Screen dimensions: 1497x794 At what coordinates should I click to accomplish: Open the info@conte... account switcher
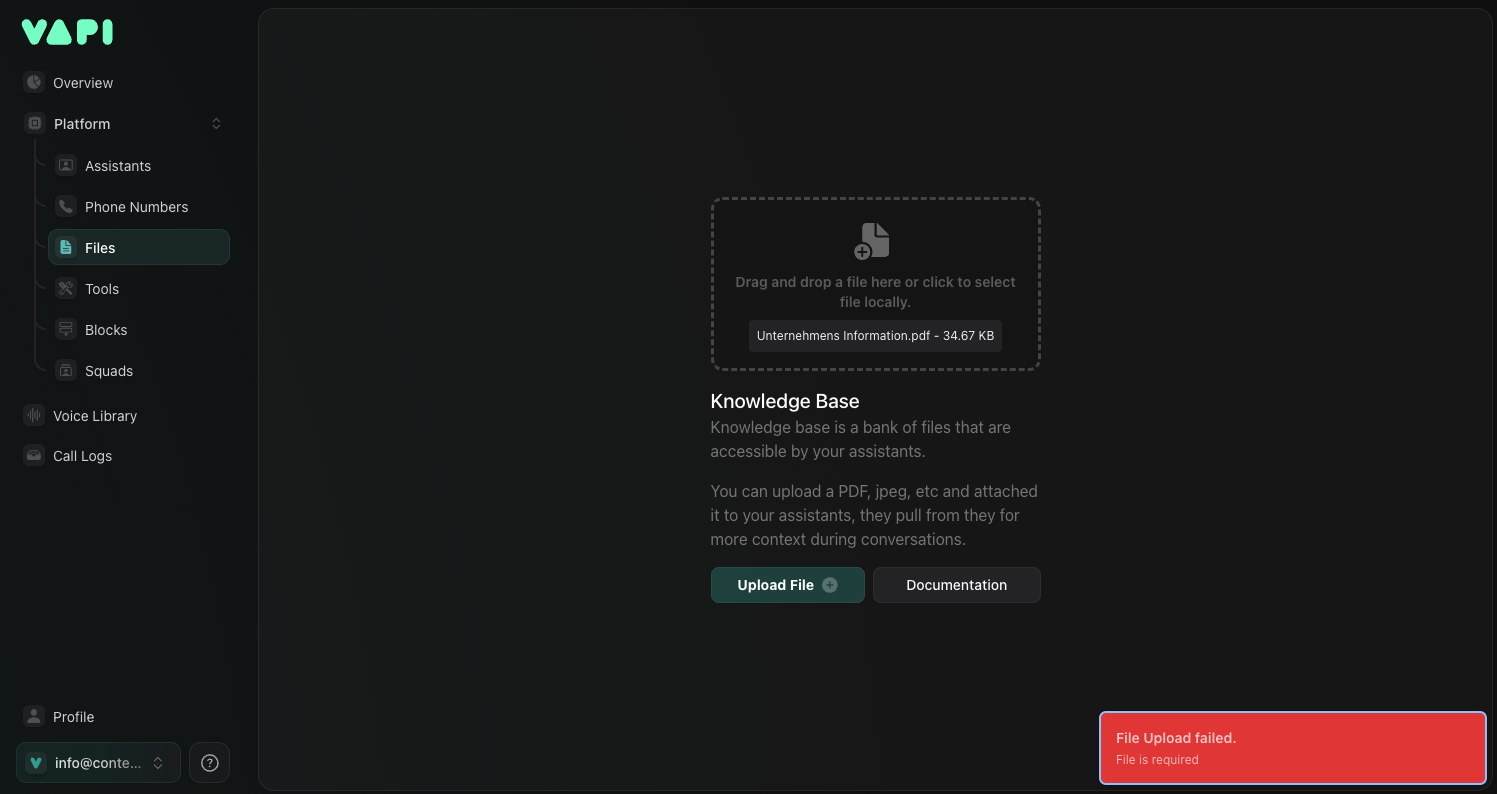(98, 763)
